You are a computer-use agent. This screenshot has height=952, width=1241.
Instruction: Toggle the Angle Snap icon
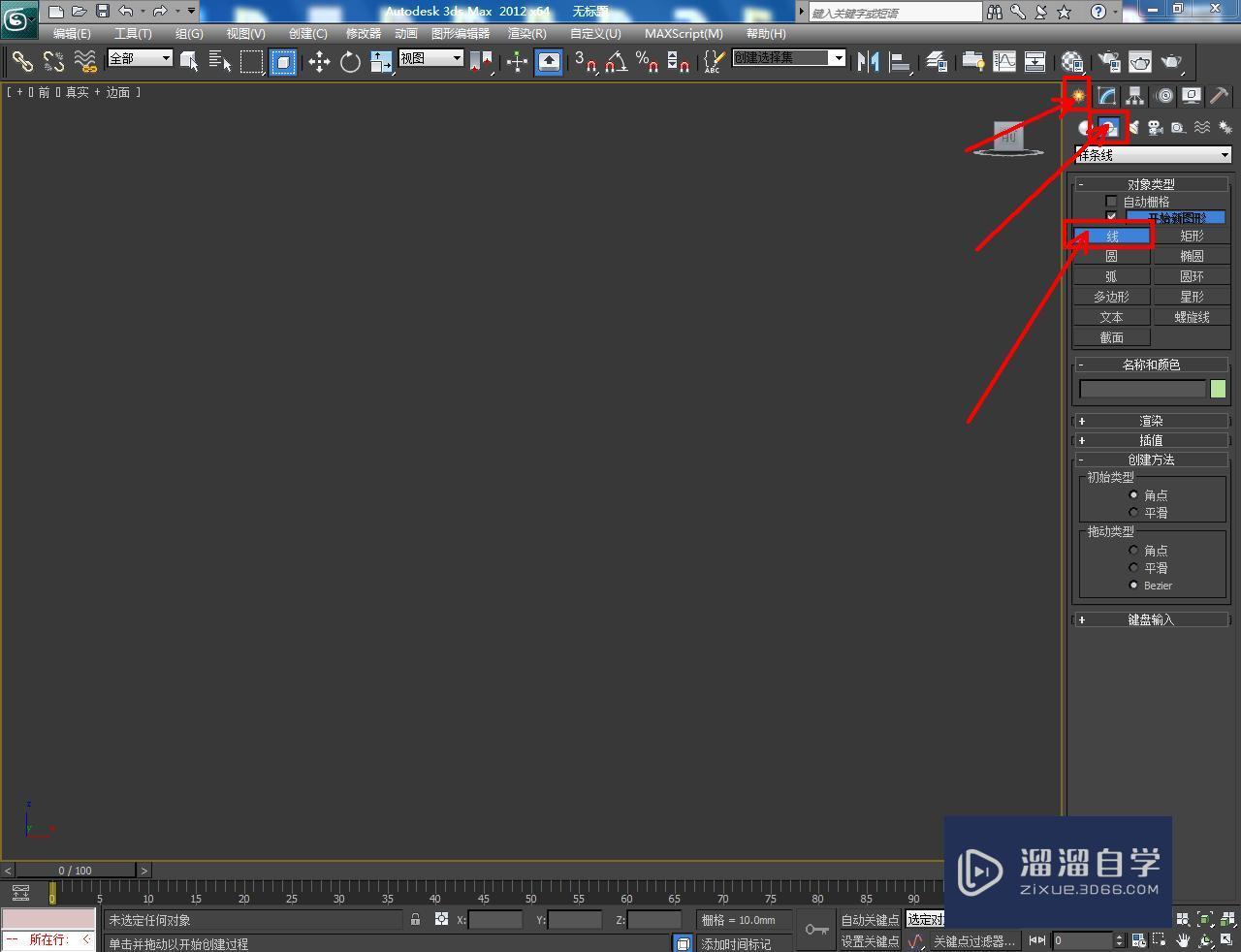click(616, 62)
